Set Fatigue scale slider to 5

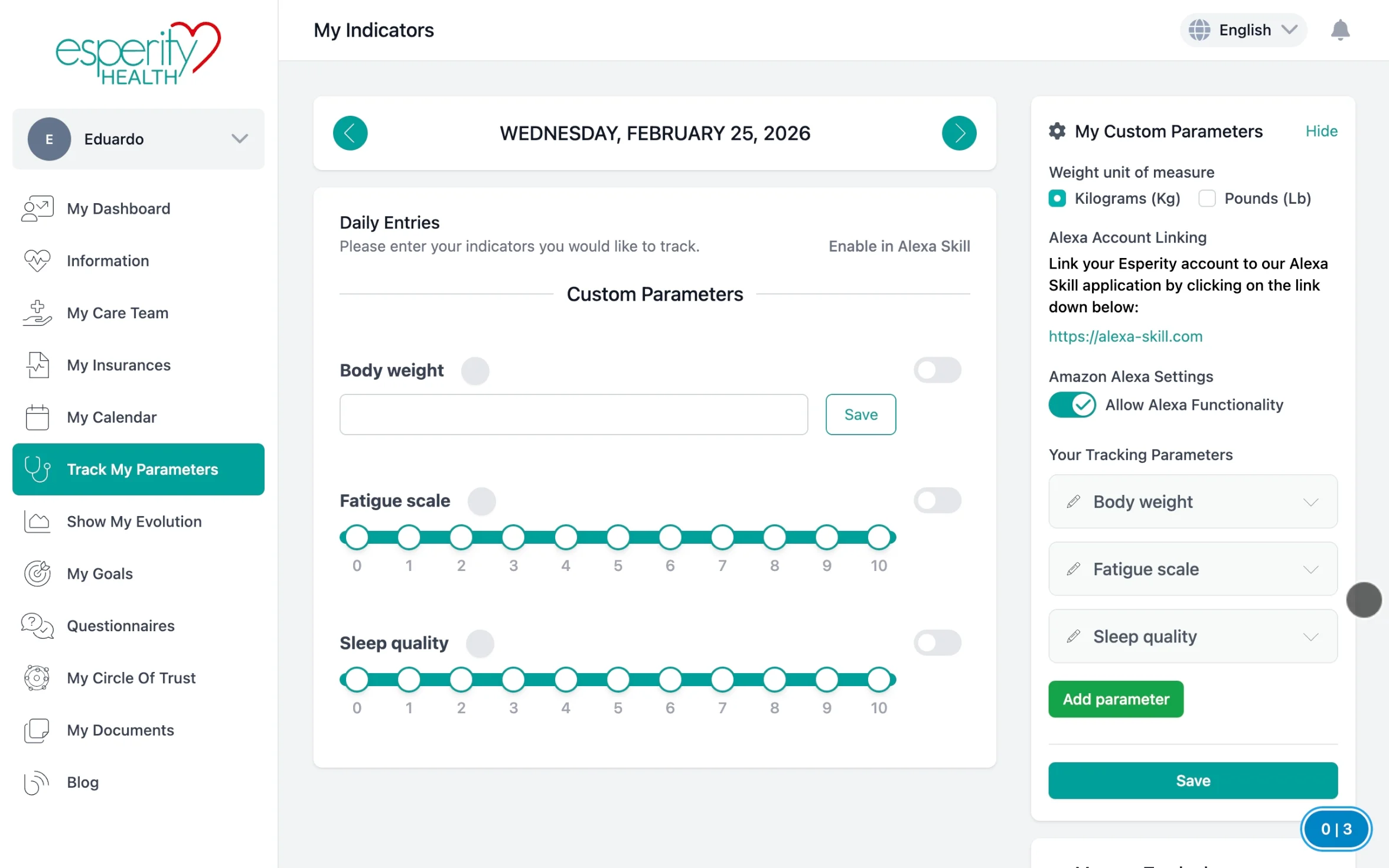[x=618, y=537]
